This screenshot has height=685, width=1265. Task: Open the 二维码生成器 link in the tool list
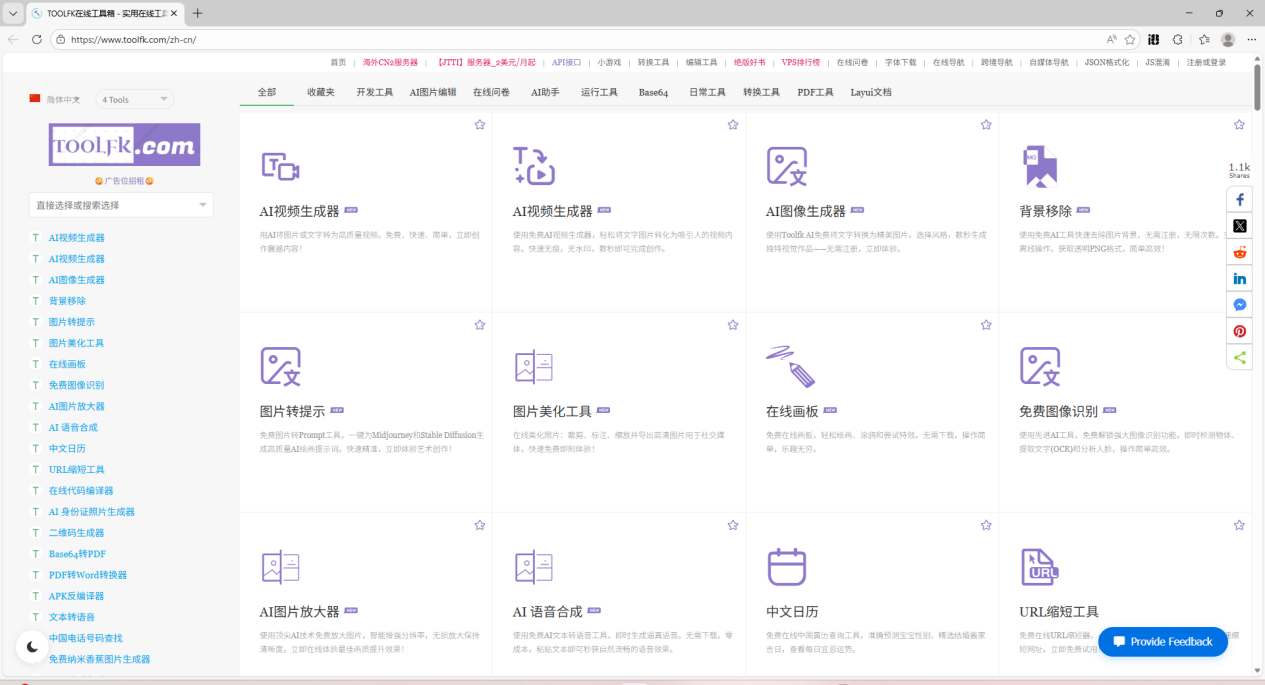coord(76,533)
